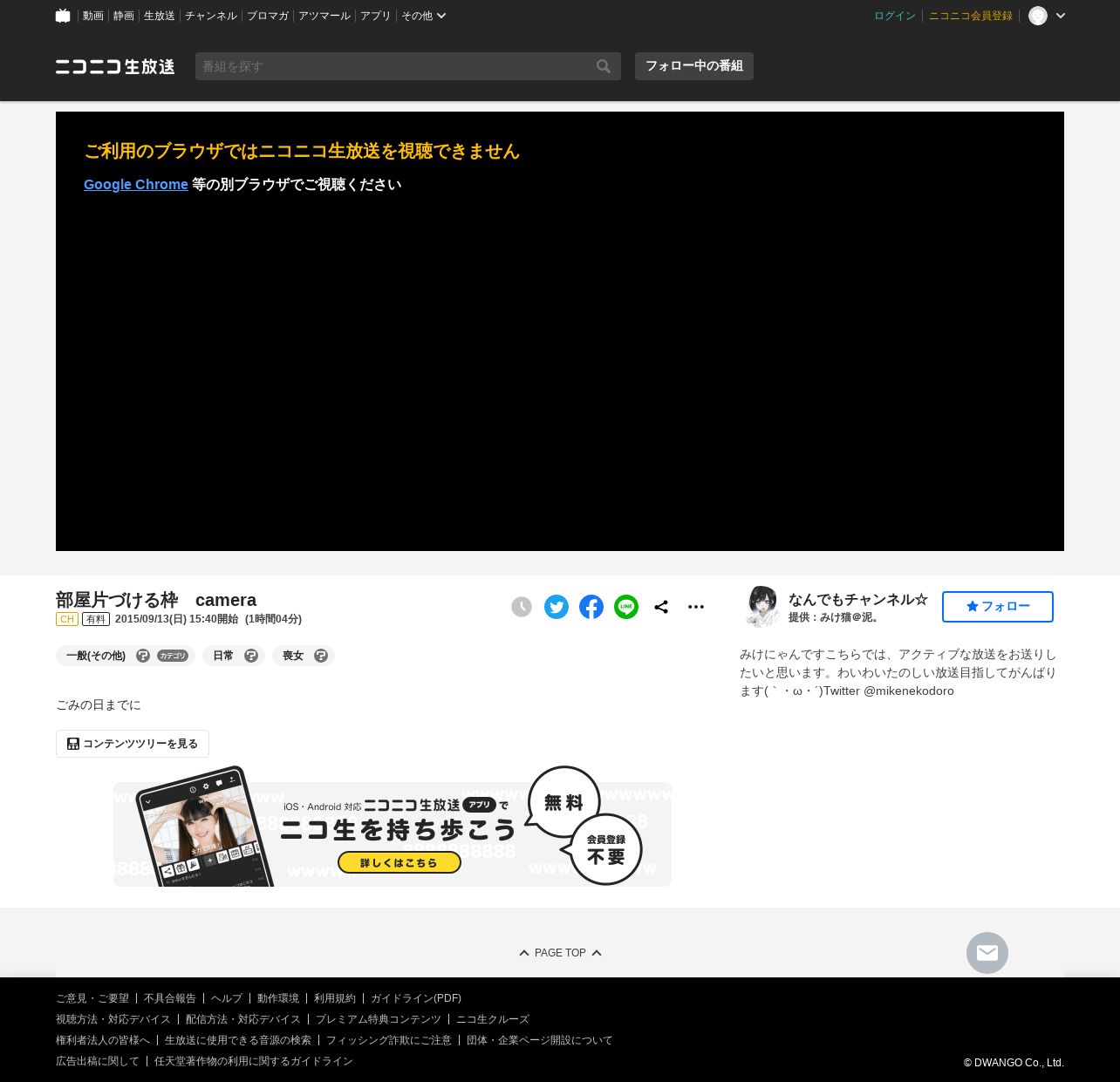Expand the account dropdown arrow
1120x1082 pixels.
(x=1061, y=16)
